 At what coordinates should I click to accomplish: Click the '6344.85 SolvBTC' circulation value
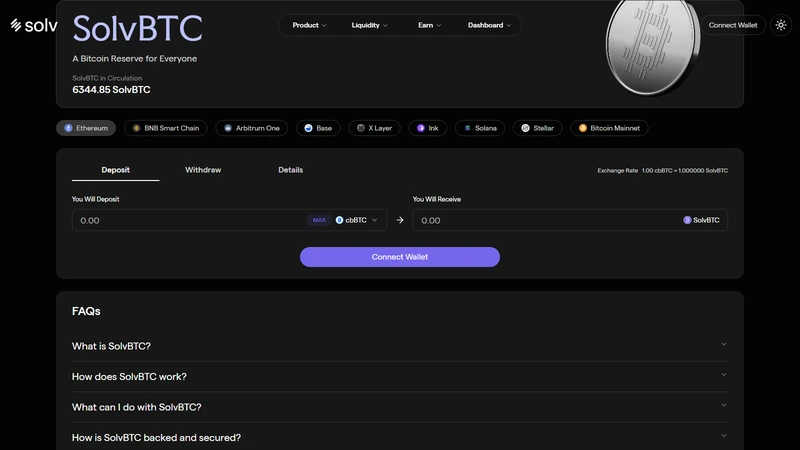coord(111,90)
